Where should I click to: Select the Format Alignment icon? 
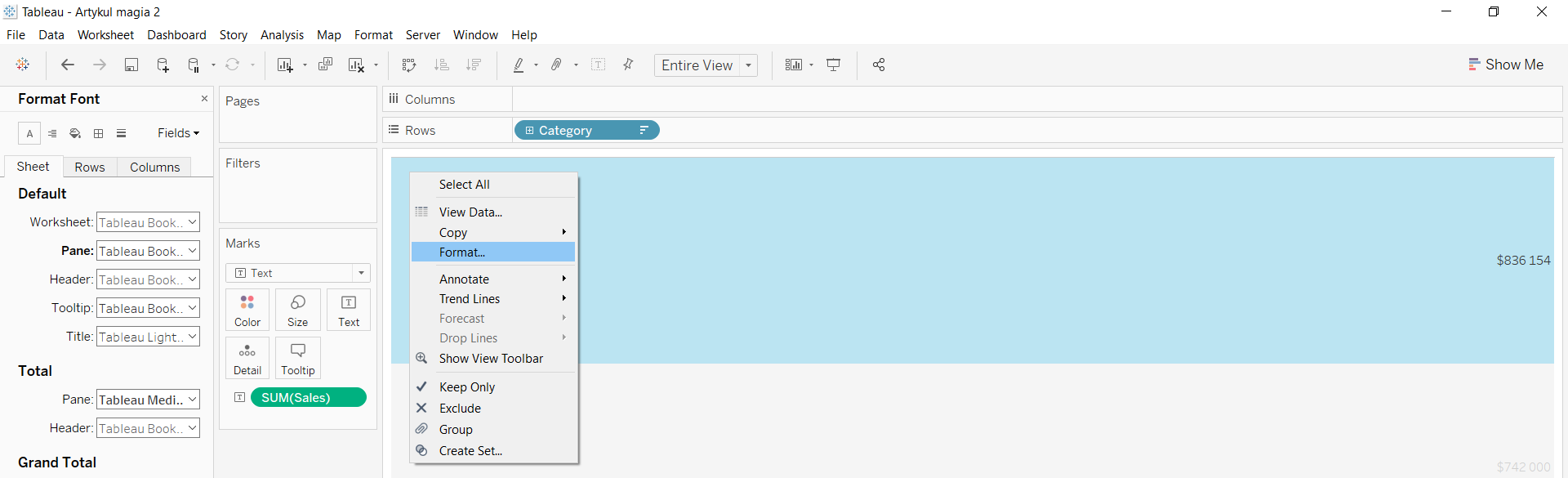coord(52,133)
